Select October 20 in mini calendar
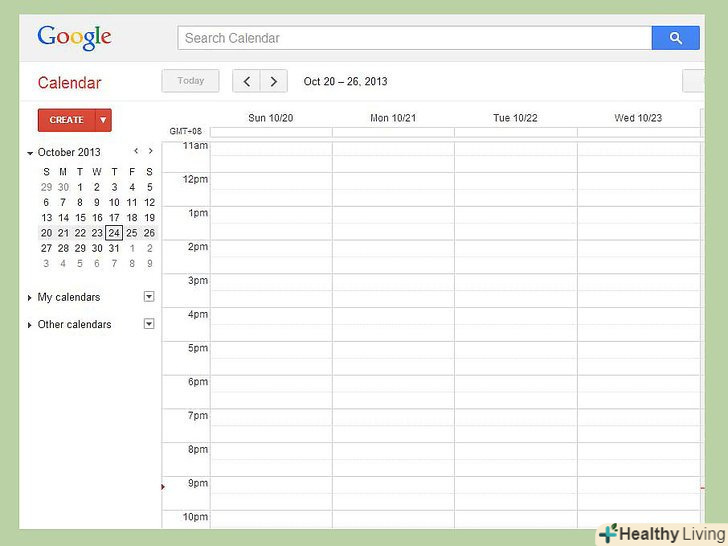Screen dimensions: 728x546 point(46,233)
